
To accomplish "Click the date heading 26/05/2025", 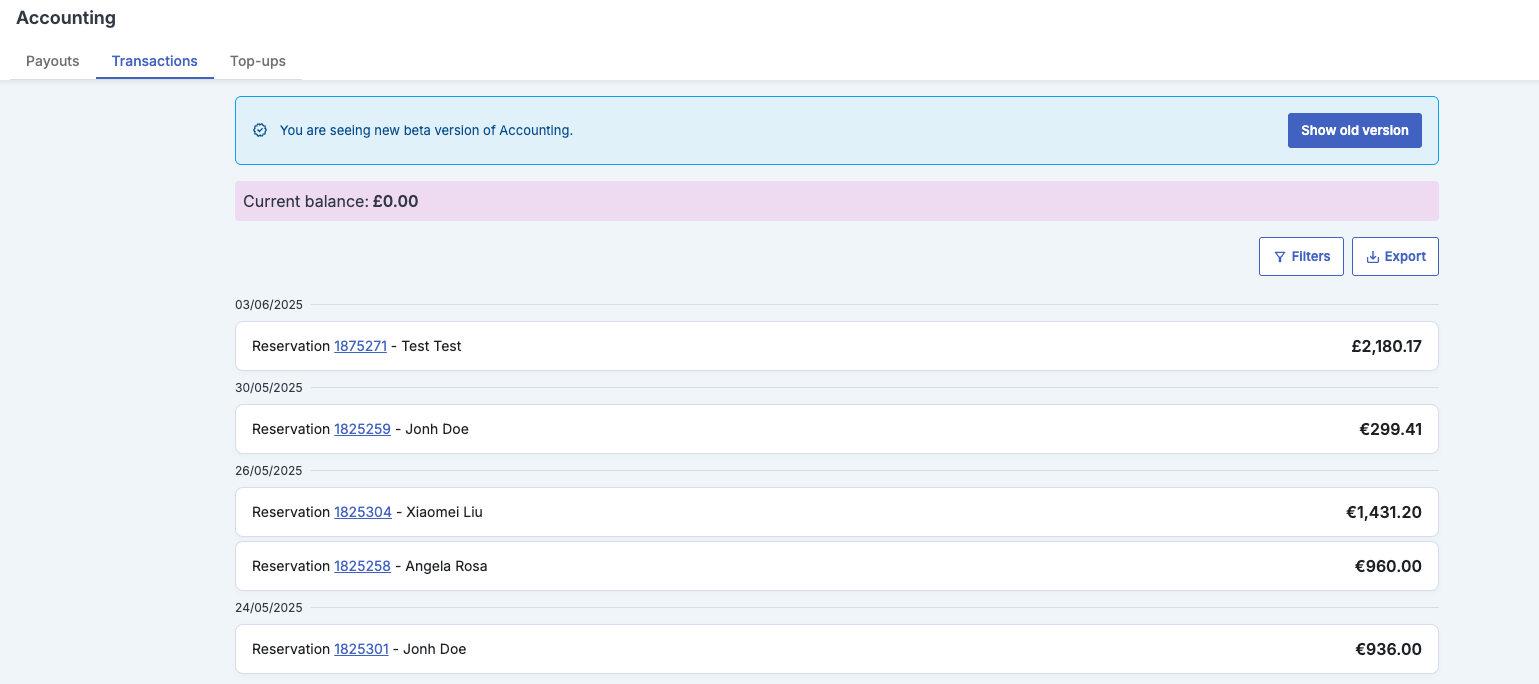I will pyautogui.click(x=269, y=471).
